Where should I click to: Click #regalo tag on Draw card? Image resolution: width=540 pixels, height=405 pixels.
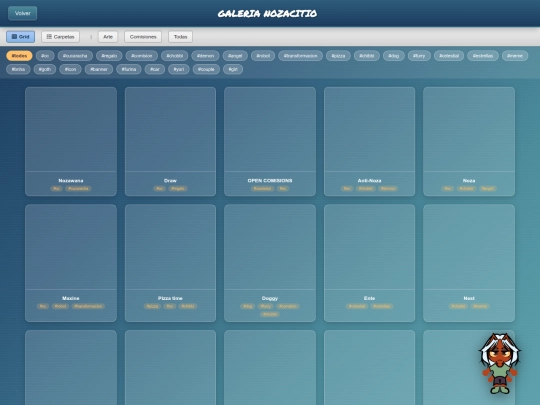tap(178, 188)
